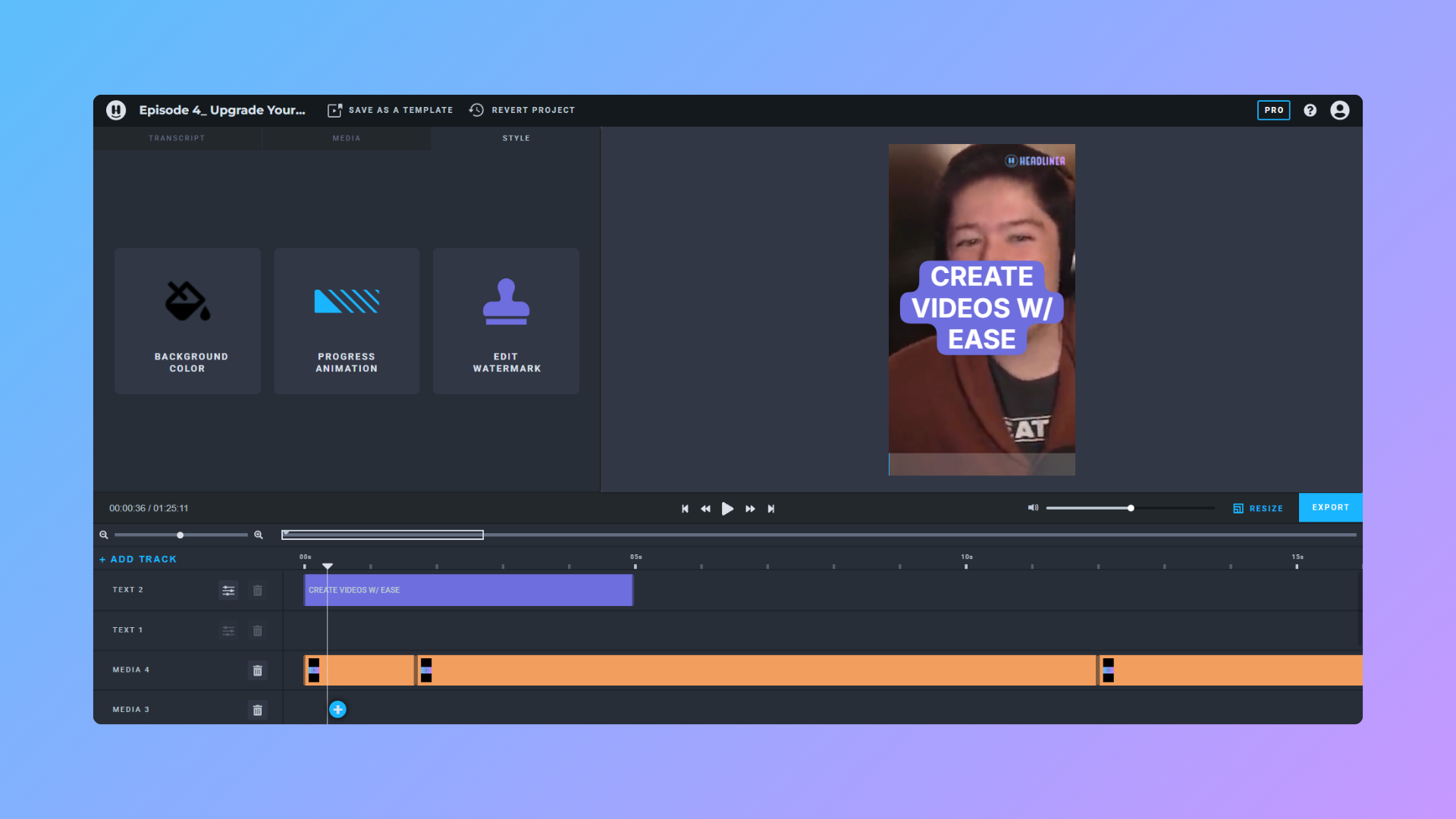Click Add Track

tap(138, 559)
